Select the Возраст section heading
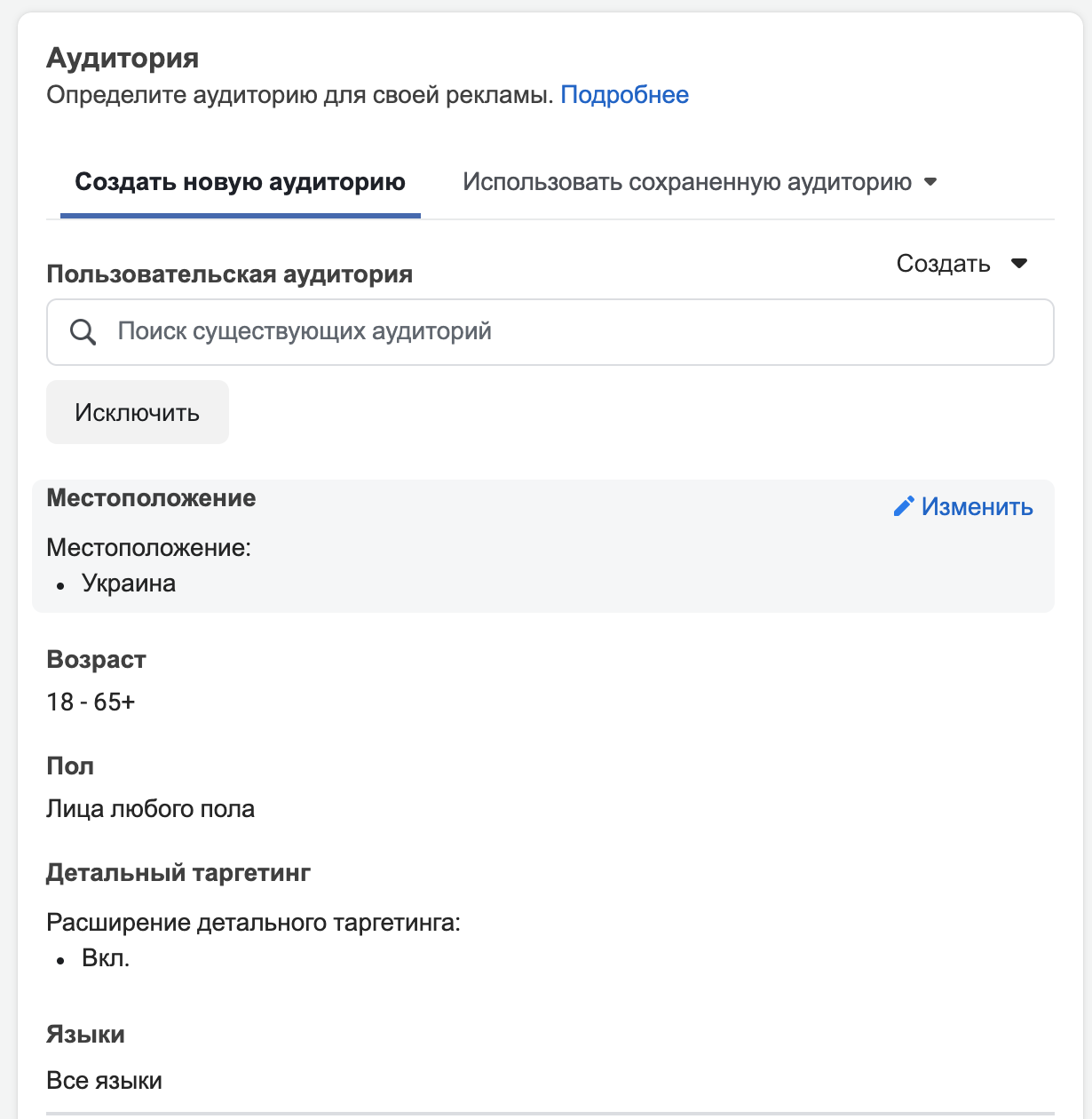This screenshot has width=1092, height=1119. (x=96, y=660)
